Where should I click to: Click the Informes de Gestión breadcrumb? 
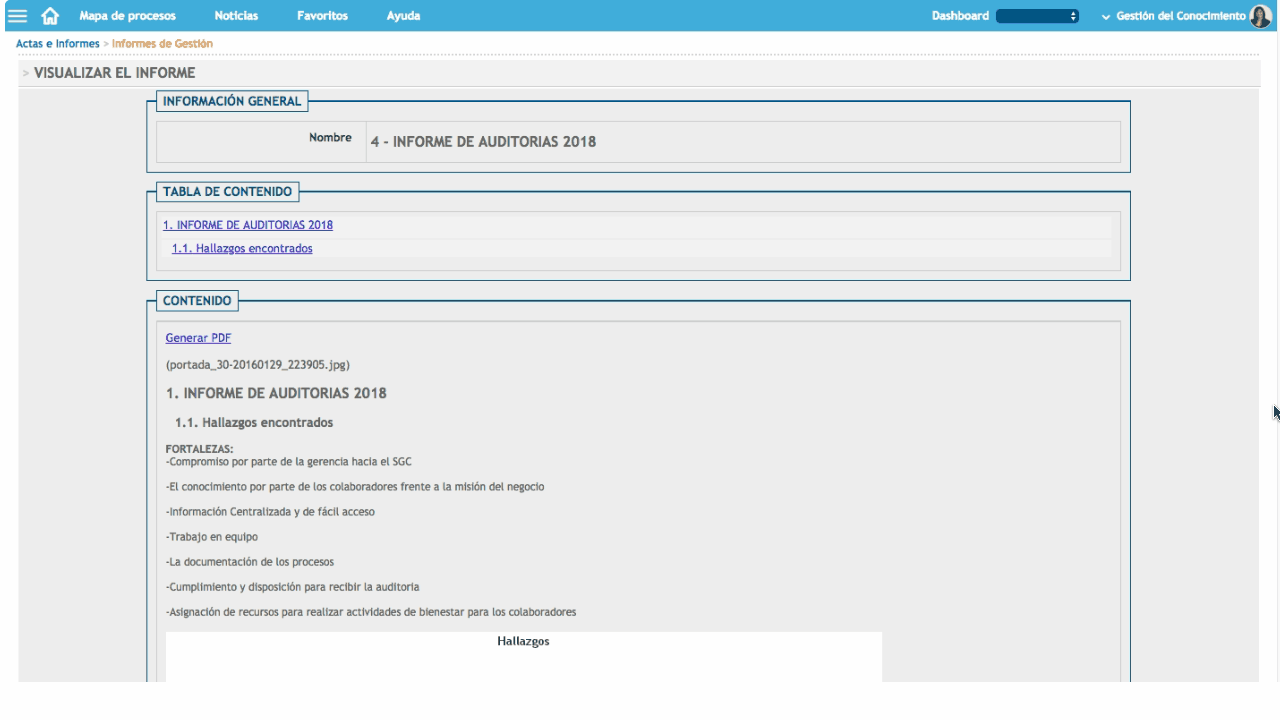[162, 43]
